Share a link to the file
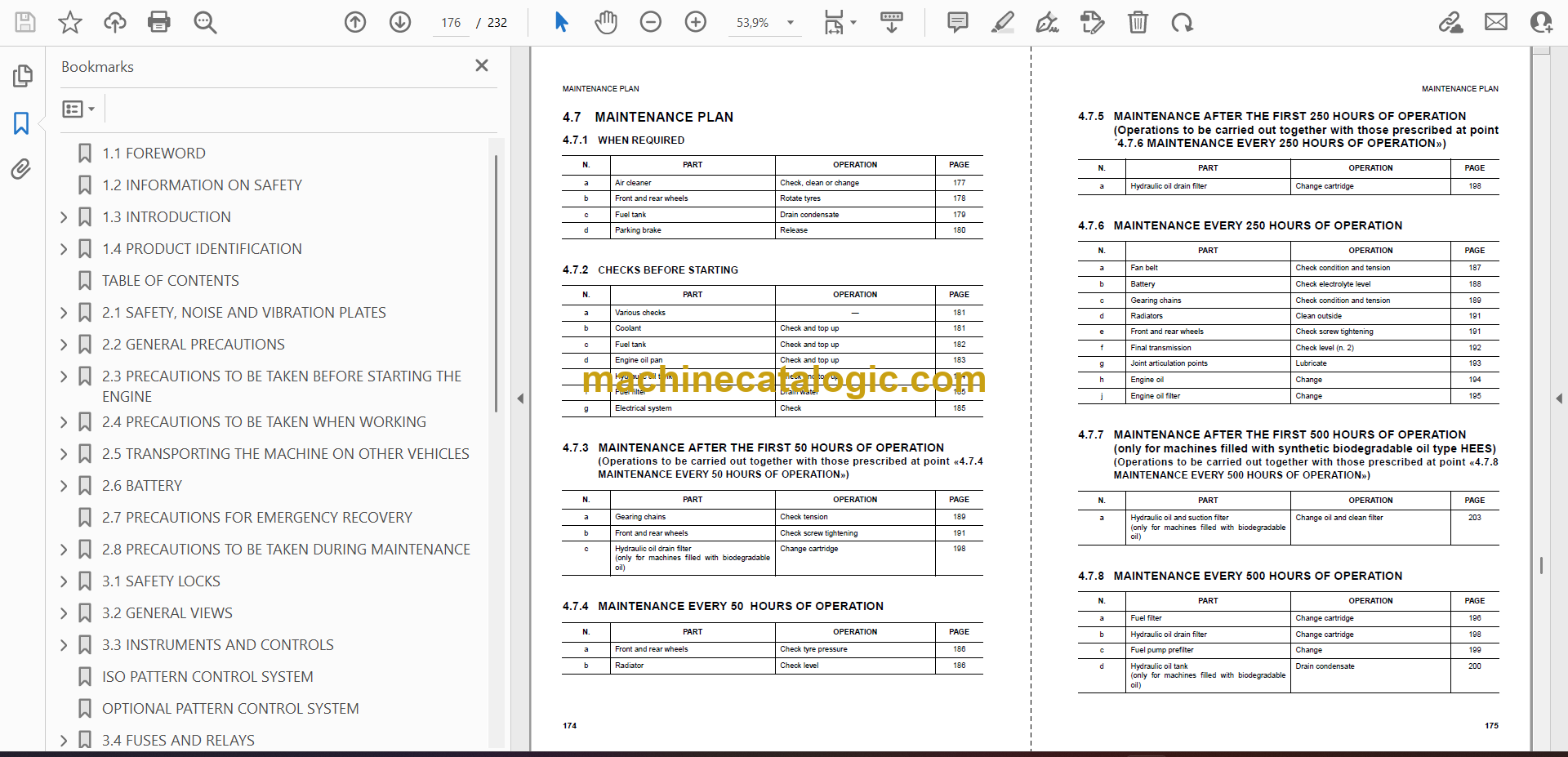The width and height of the screenshot is (1568, 757). click(x=1451, y=22)
